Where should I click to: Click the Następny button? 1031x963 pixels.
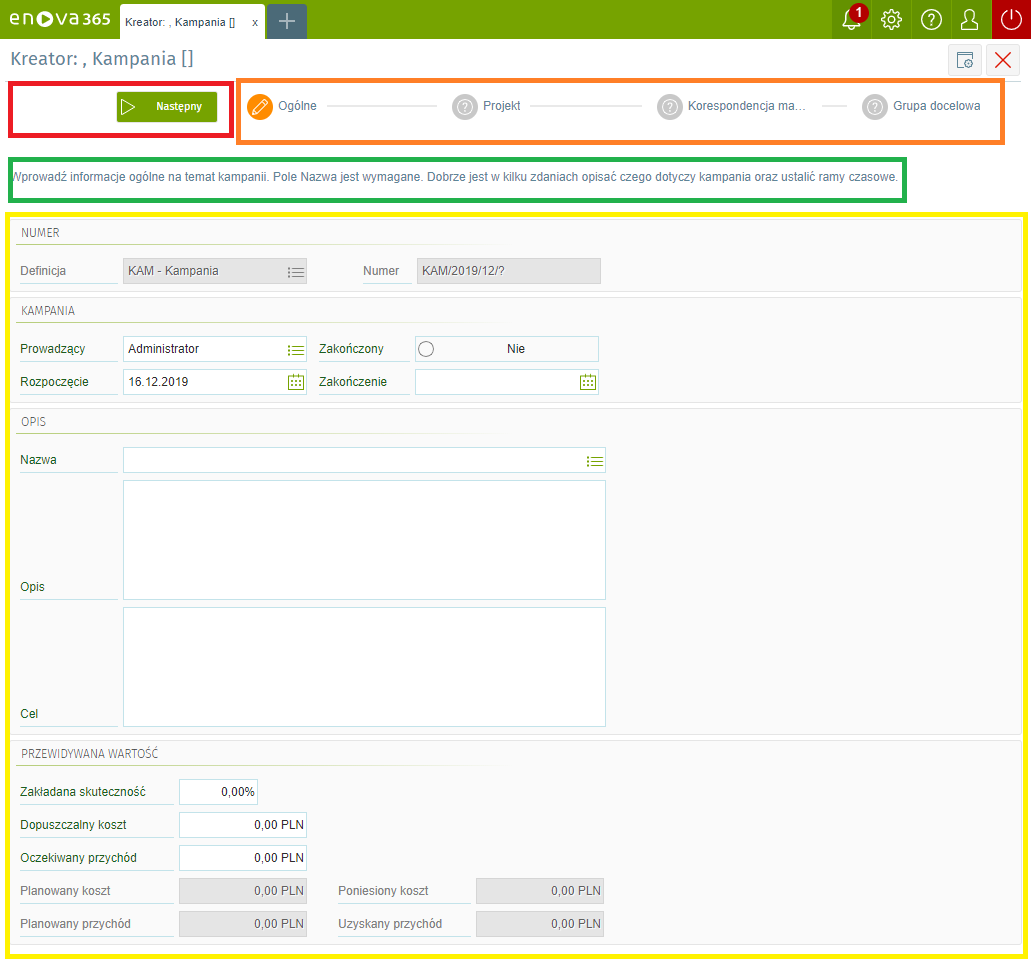pyautogui.click(x=167, y=107)
